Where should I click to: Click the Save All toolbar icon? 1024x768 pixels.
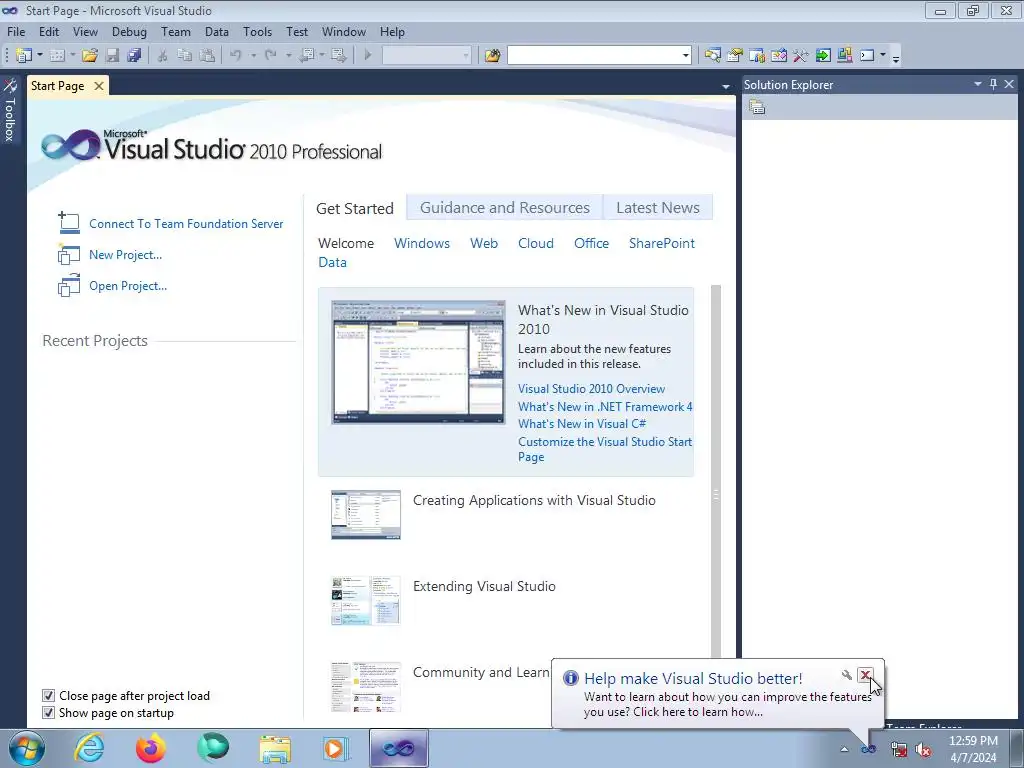pos(135,56)
